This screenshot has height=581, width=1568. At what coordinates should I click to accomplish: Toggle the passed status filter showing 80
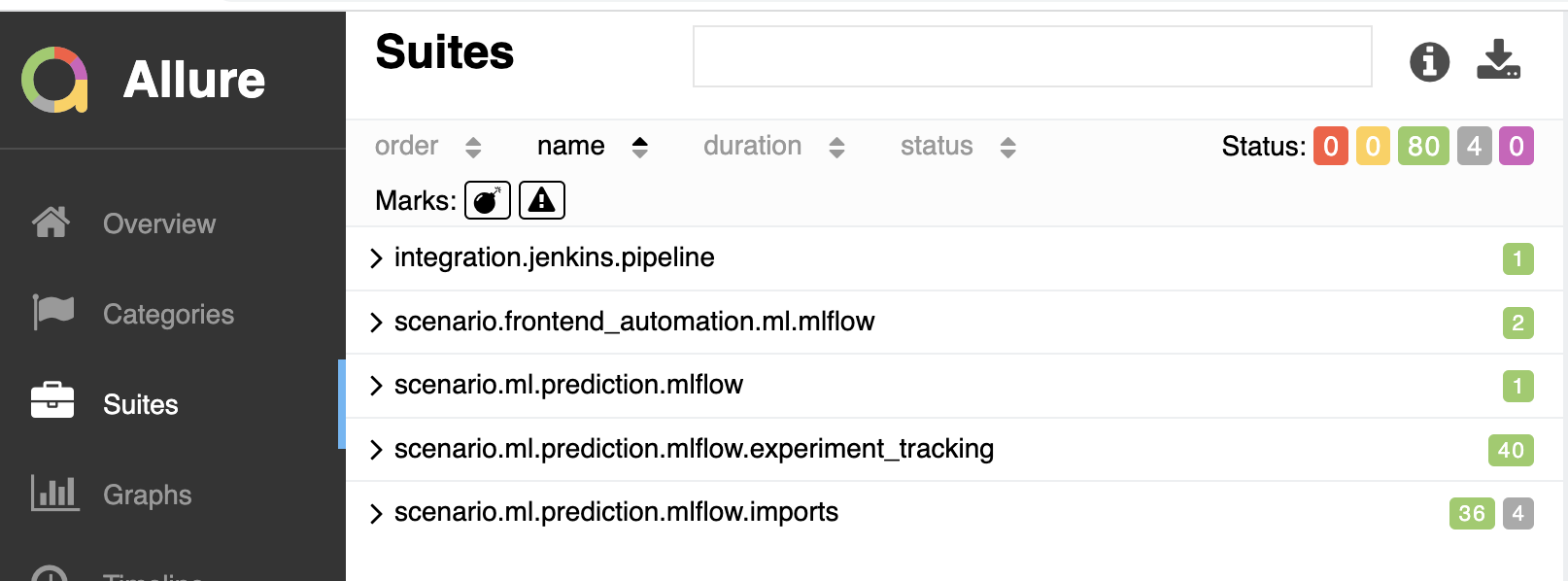click(x=1423, y=147)
